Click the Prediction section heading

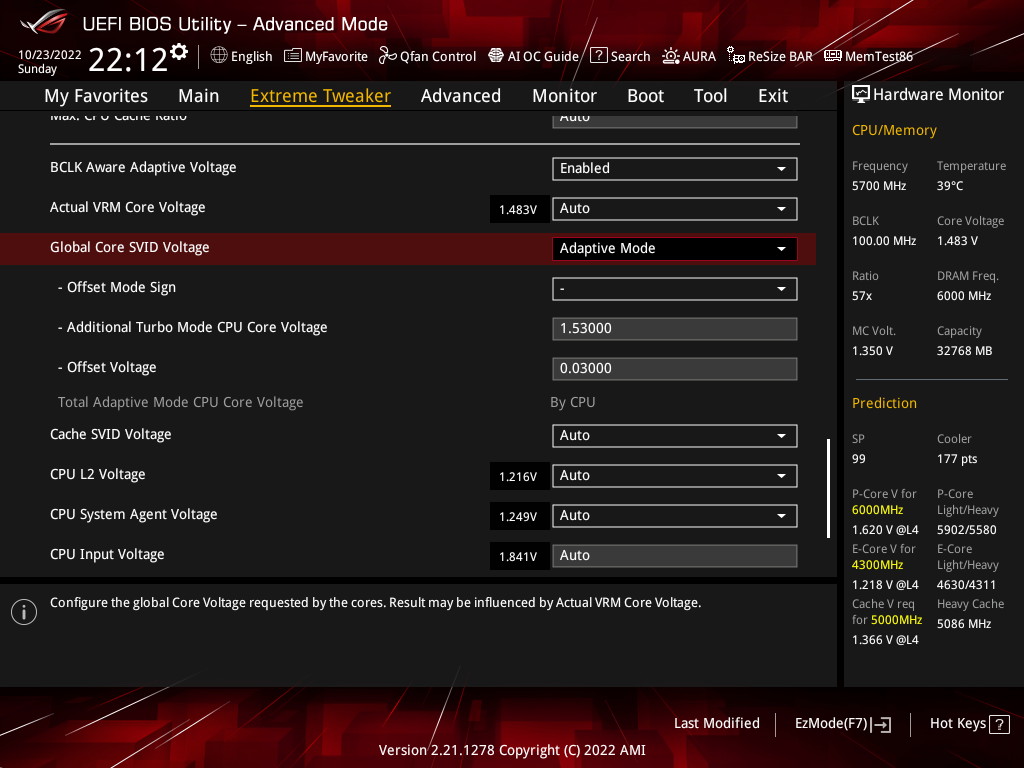(884, 403)
